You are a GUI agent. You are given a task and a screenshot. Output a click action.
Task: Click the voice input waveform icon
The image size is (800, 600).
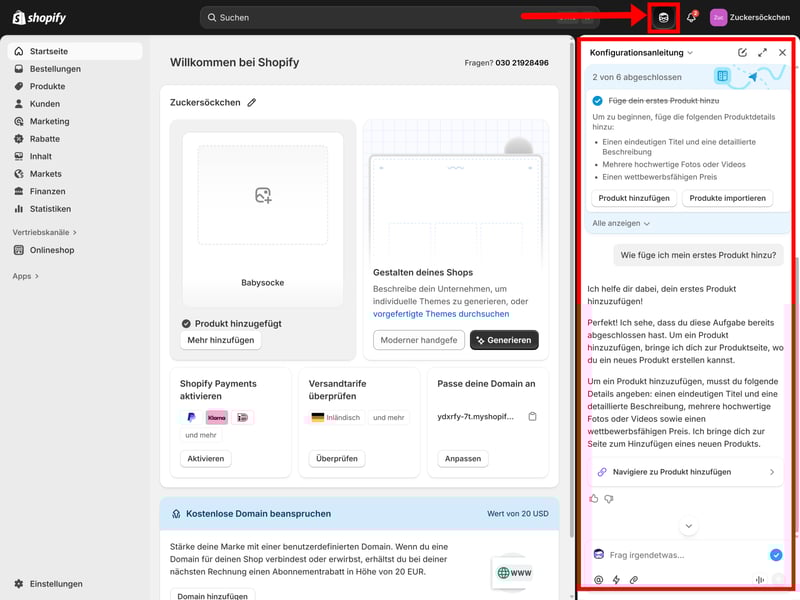(761, 579)
